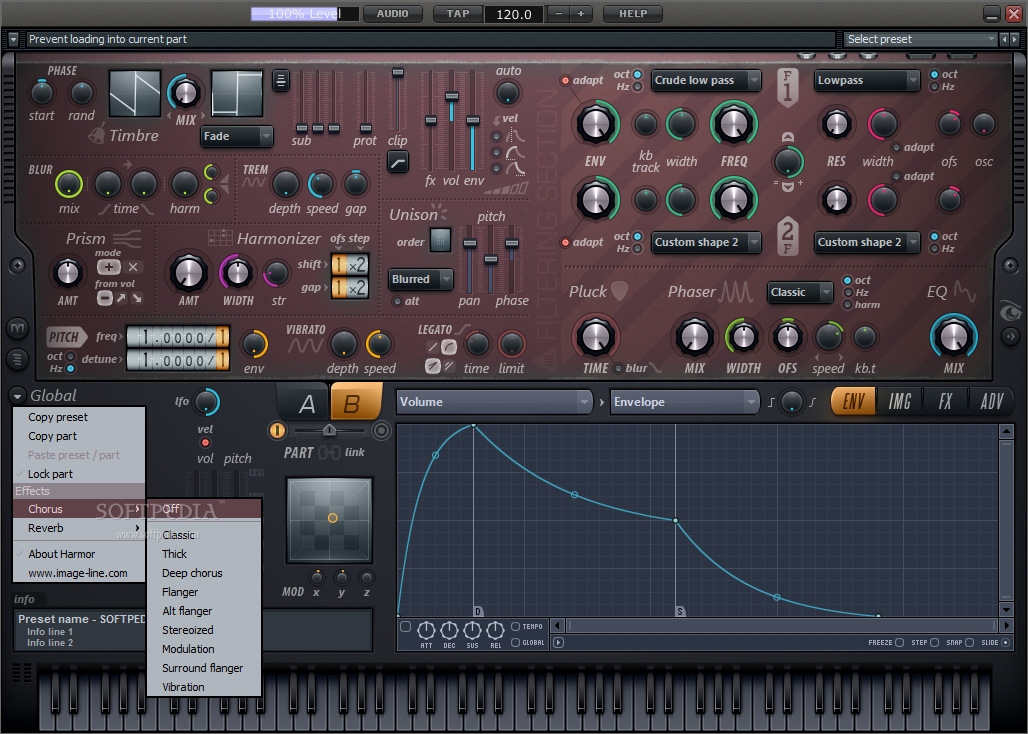This screenshot has width=1028, height=734.
Task: Open the www.image-line.com link
Action: pos(79,573)
